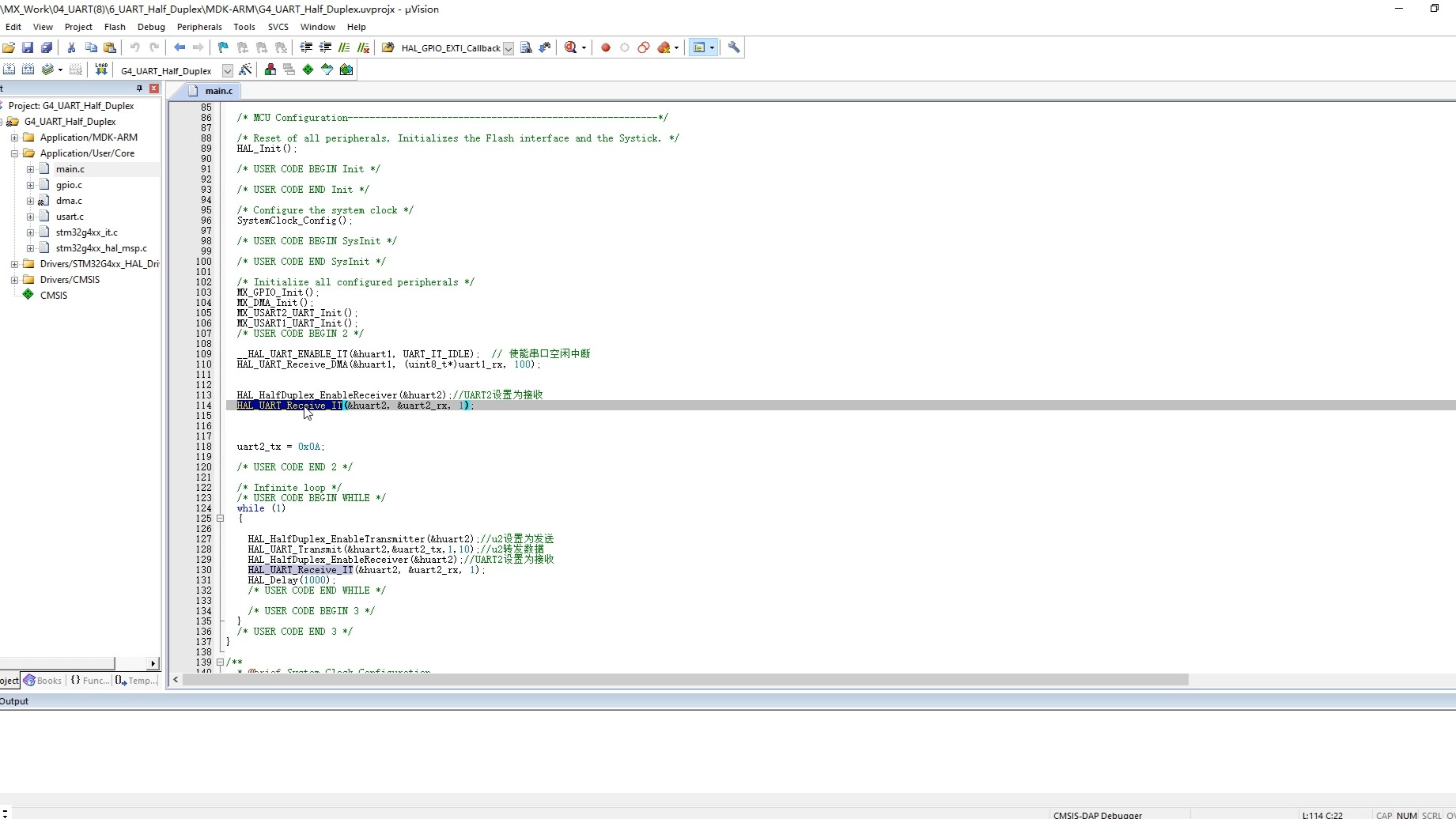
Task: Start incremental find with the binoculars arrow icon
Action: [x=545, y=47]
